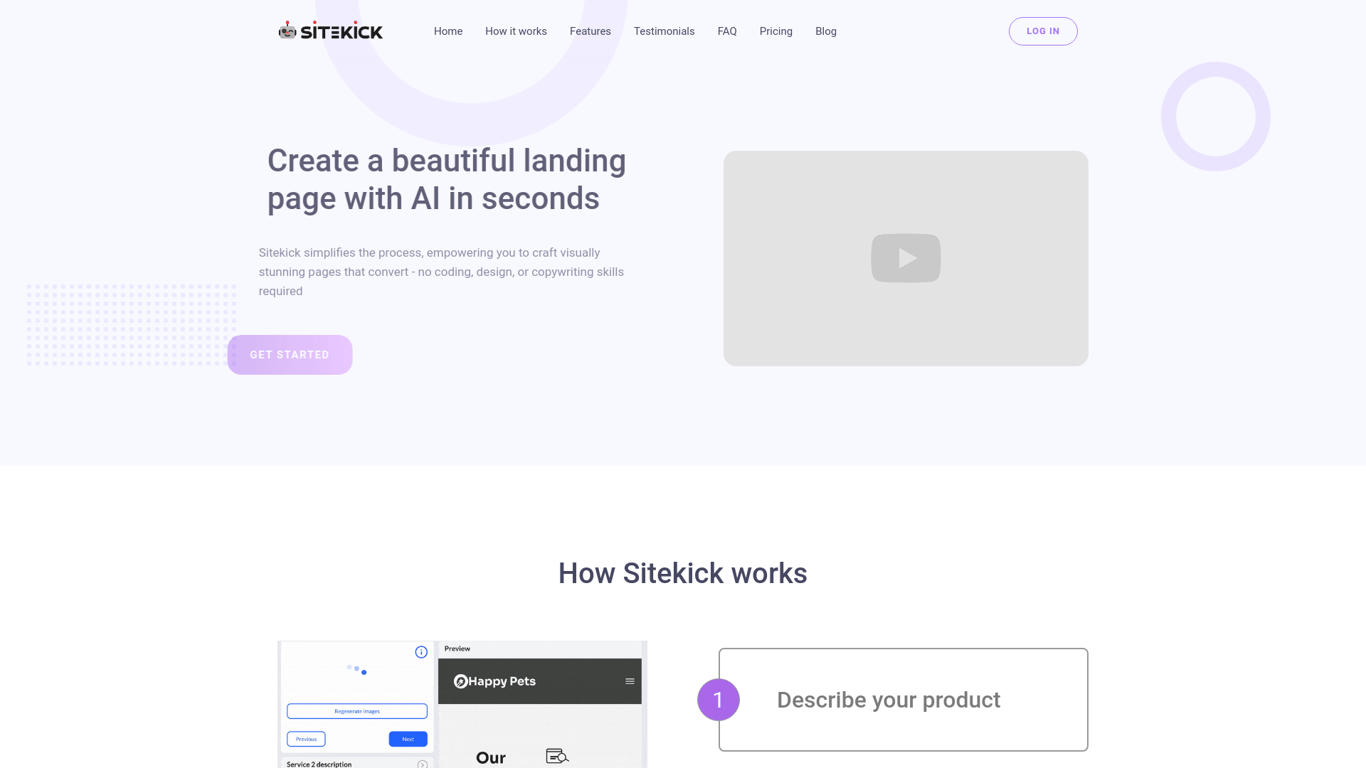Click the SITEKICK wordmark text
The image size is (1366, 768).
[342, 32]
